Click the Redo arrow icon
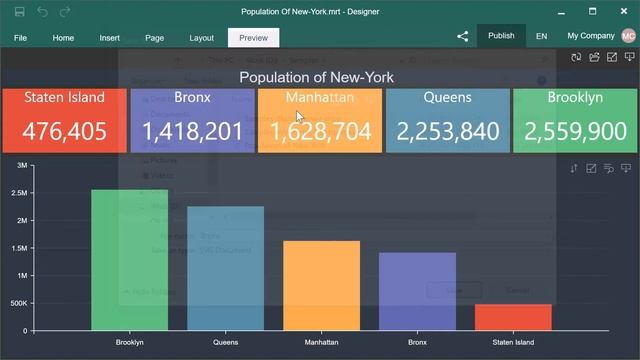 pos(65,11)
